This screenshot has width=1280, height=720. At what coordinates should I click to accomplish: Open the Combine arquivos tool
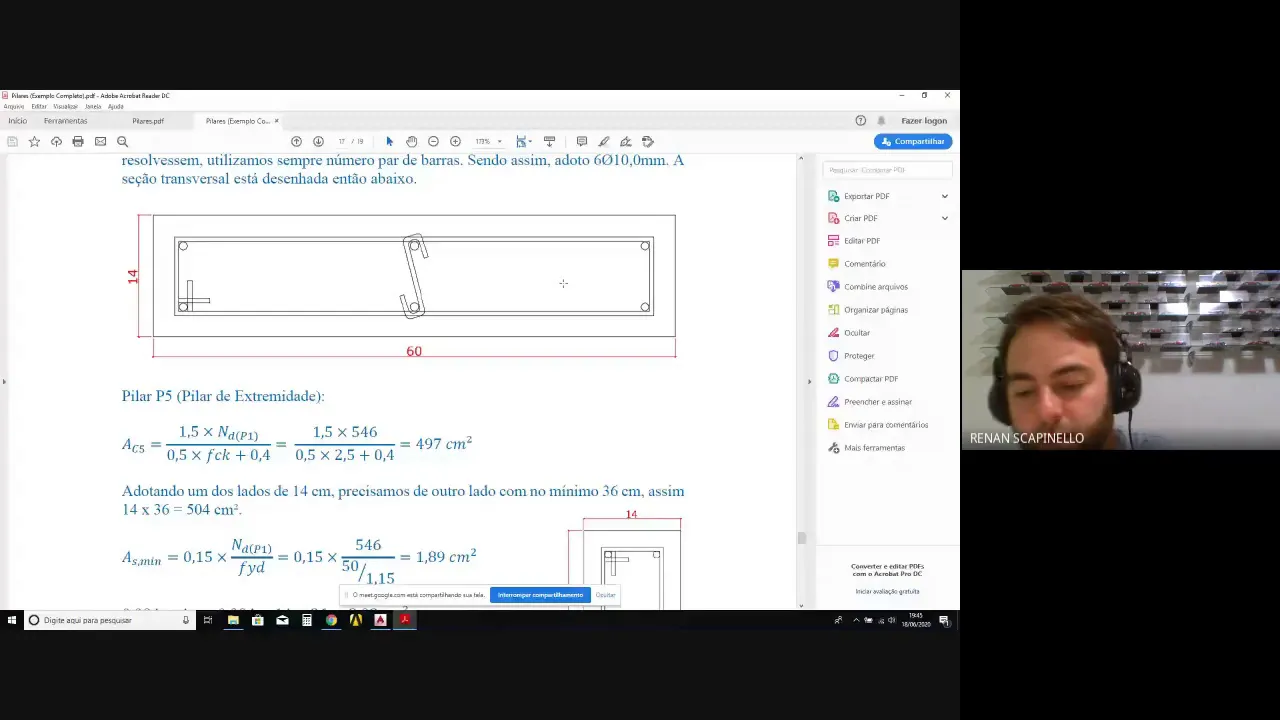tap(875, 287)
